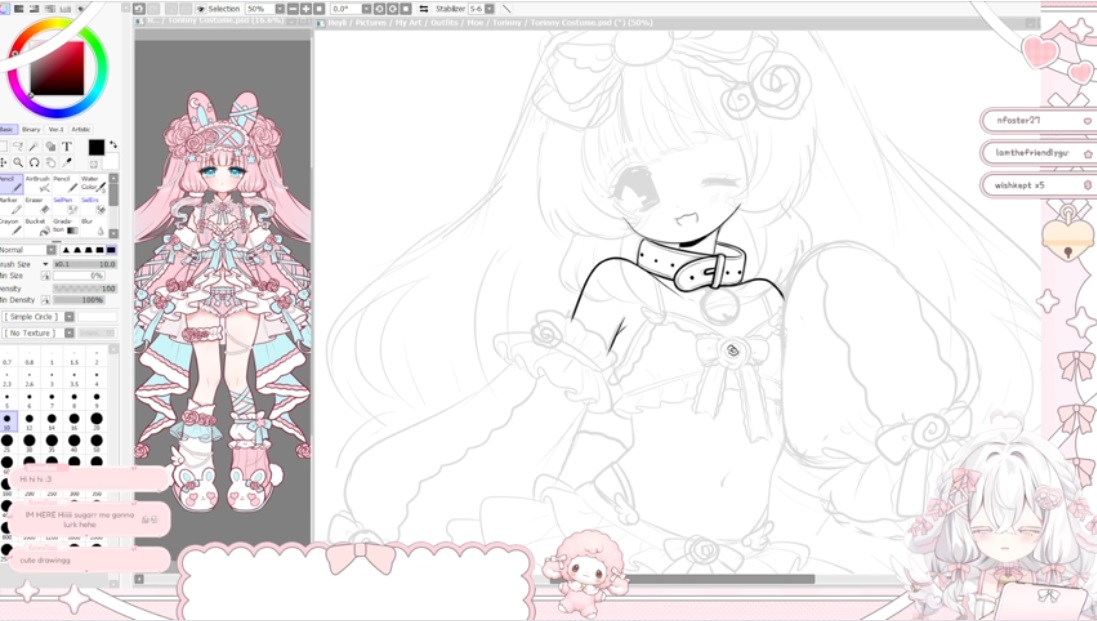Image resolution: width=1097 pixels, height=621 pixels.
Task: Zoom out with the minus button
Action: click(293, 9)
